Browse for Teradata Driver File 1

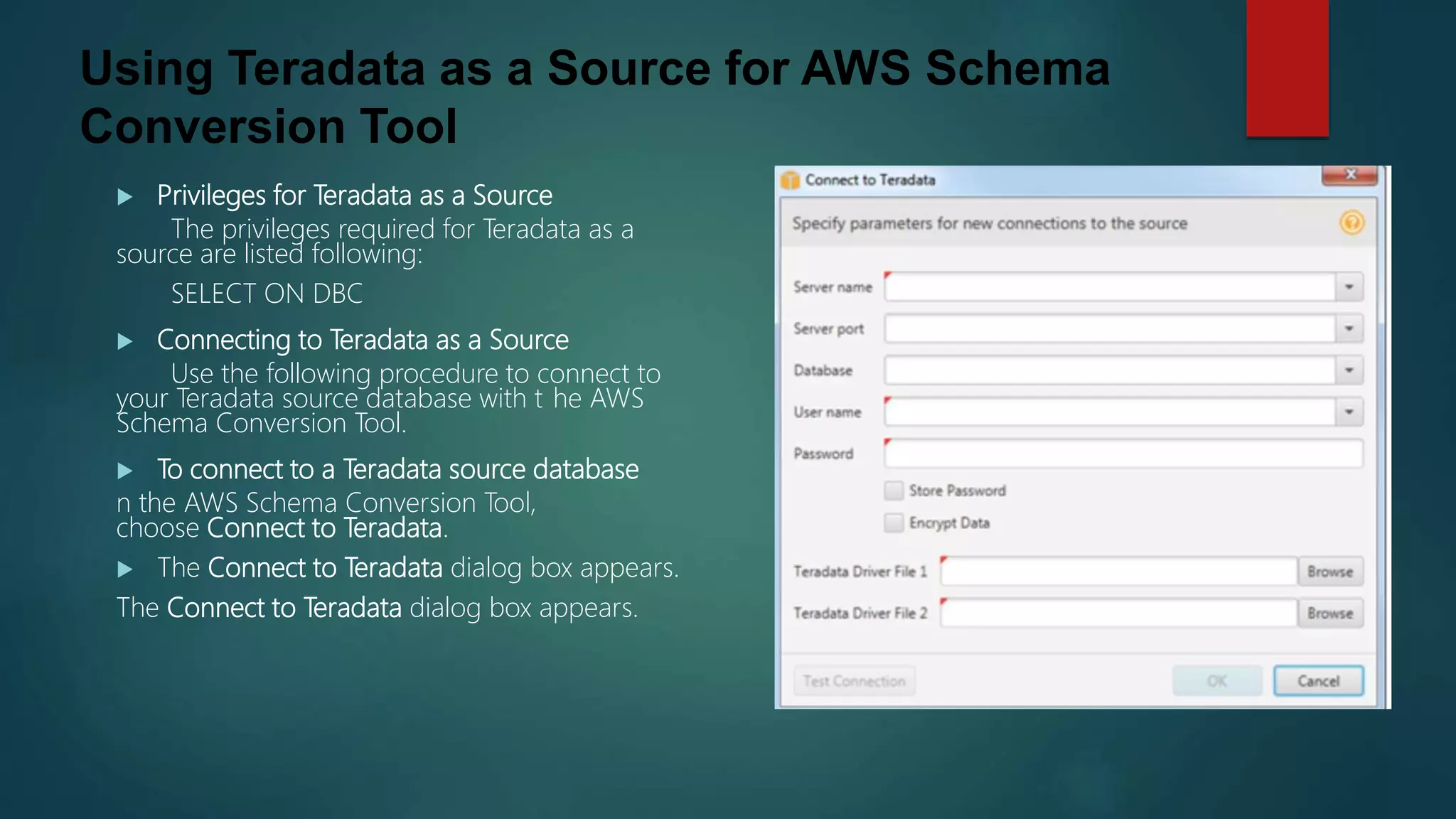pyautogui.click(x=1329, y=572)
